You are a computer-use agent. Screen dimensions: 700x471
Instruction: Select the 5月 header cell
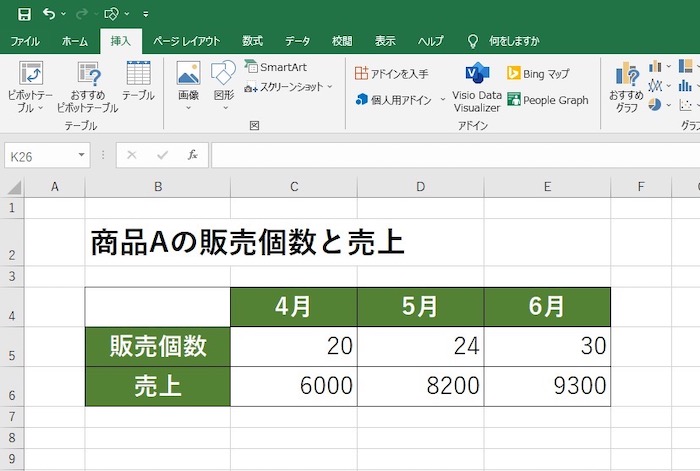point(421,307)
